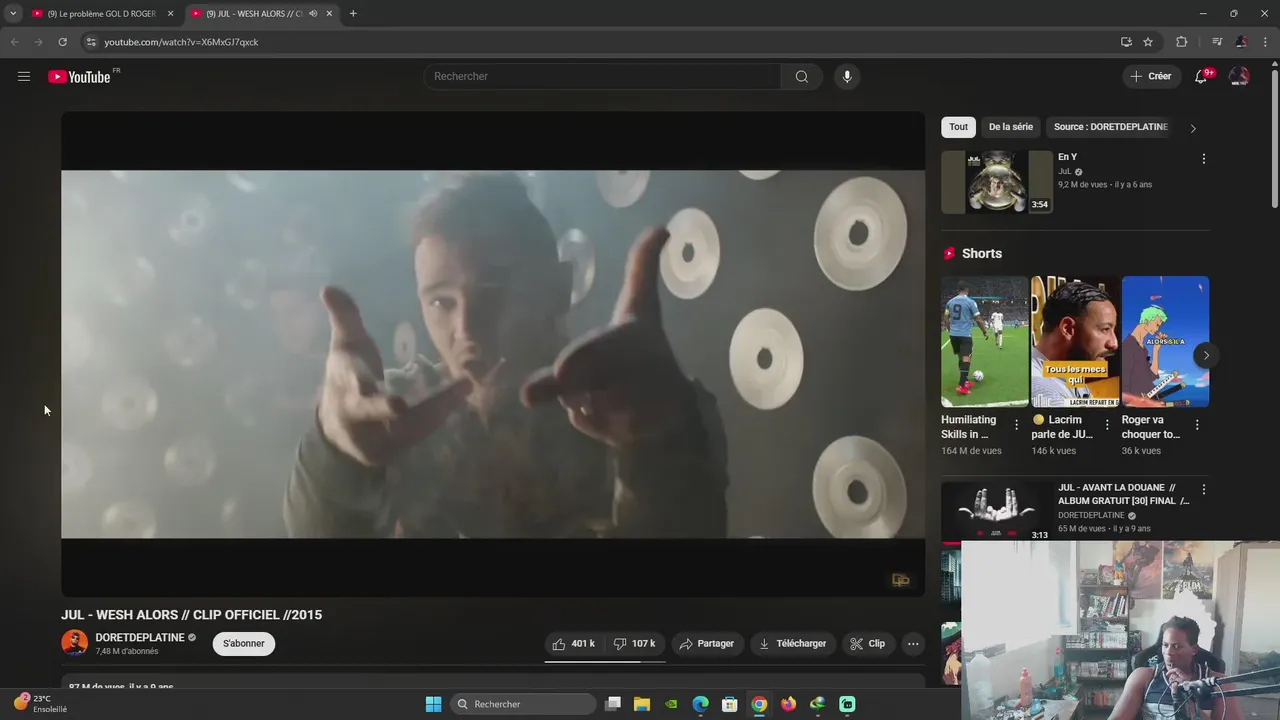Open Task View on the taskbar
1280x720 pixels.
(613, 704)
